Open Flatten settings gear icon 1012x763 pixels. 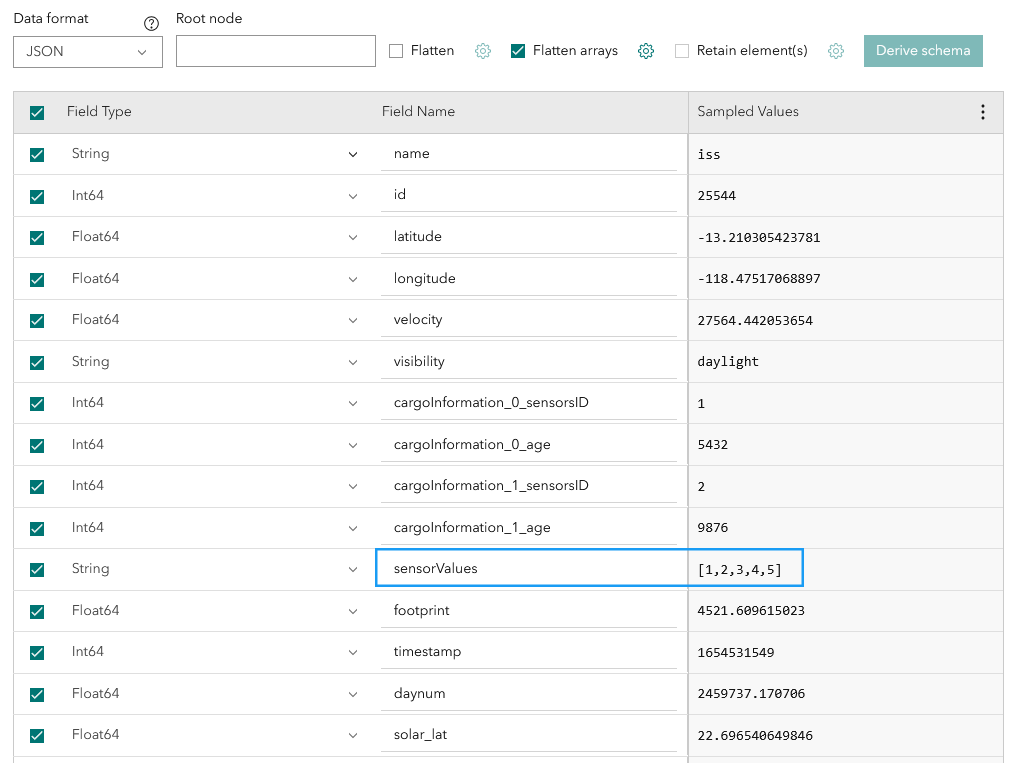483,51
